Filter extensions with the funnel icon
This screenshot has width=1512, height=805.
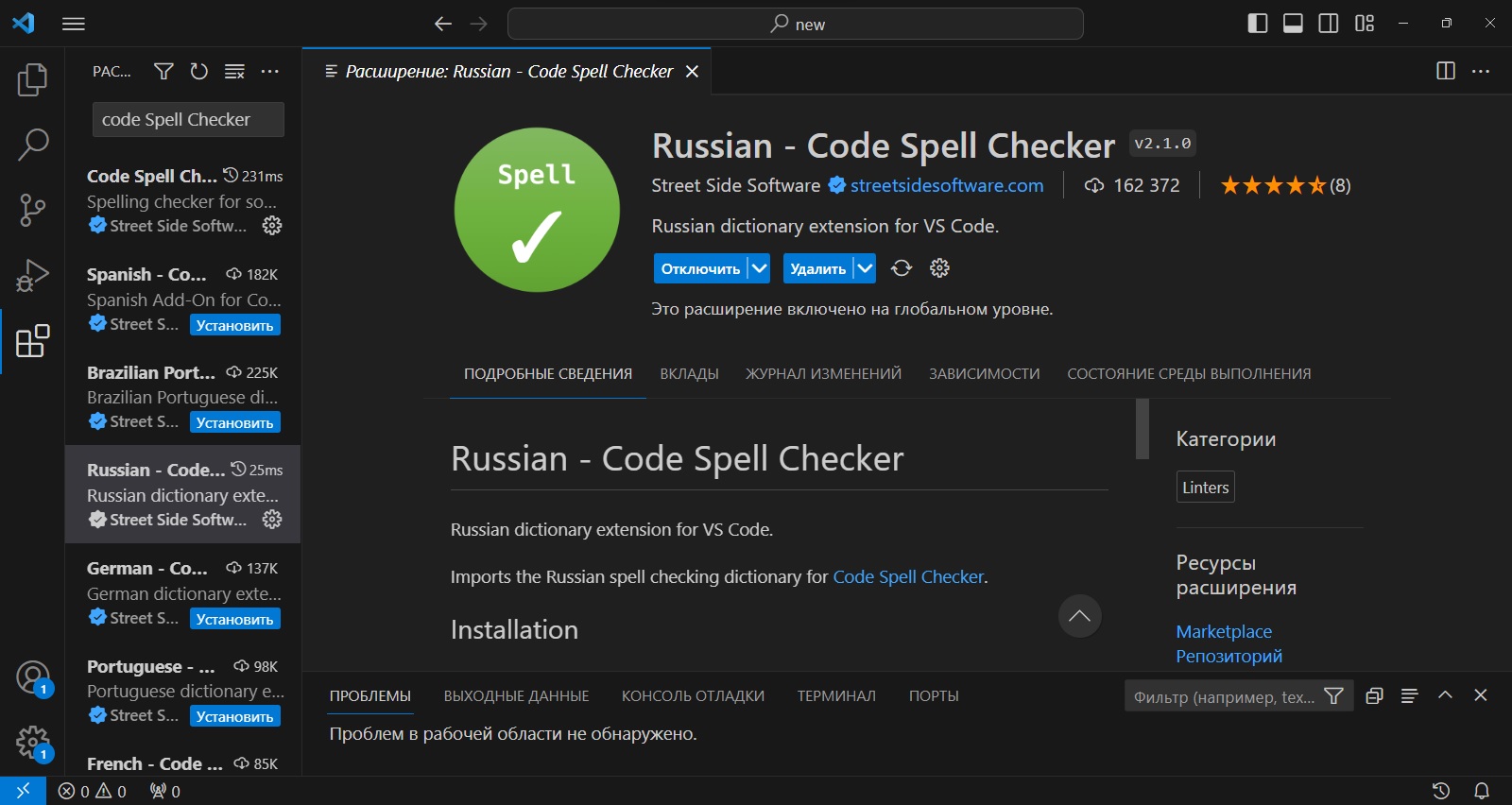click(163, 71)
